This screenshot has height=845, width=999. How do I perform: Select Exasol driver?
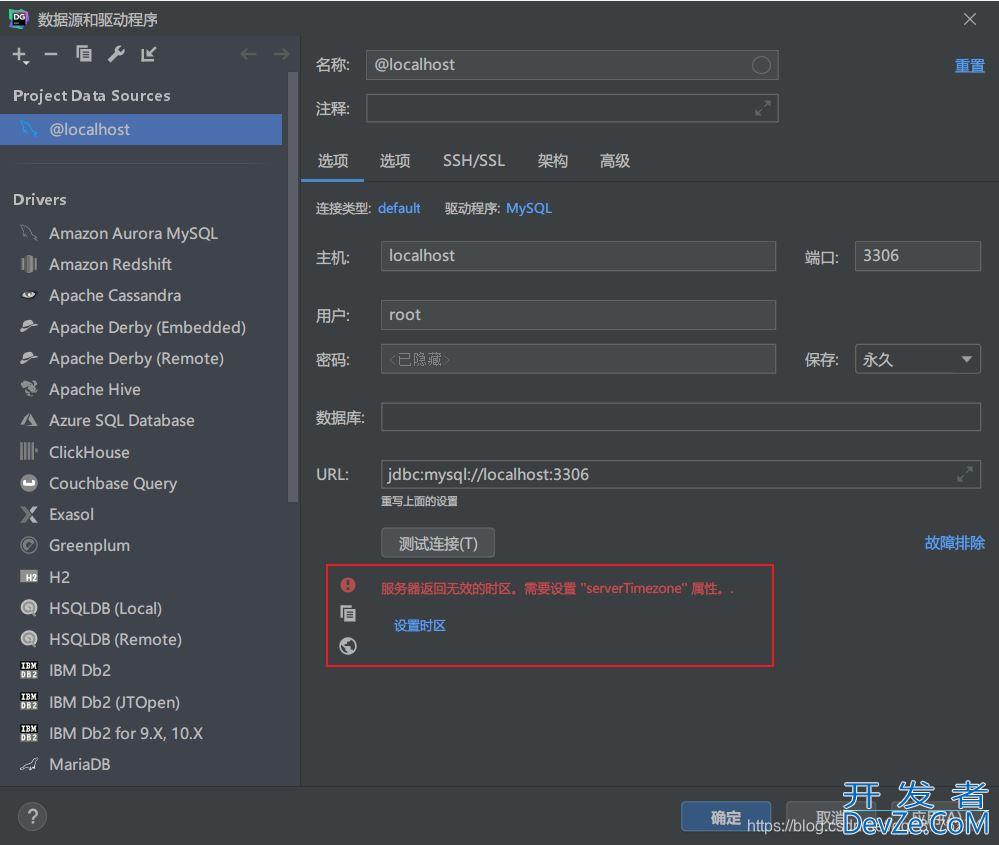point(143,514)
